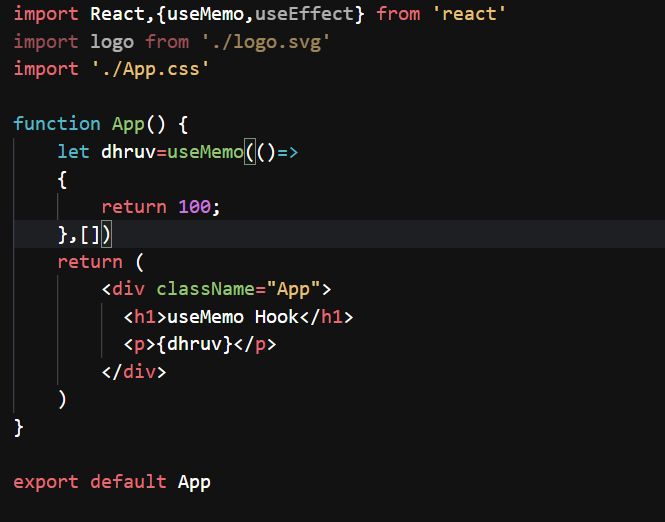The width and height of the screenshot is (665, 522).
Task: Click the 'useMemo Hook' heading text
Action: click(x=233, y=317)
